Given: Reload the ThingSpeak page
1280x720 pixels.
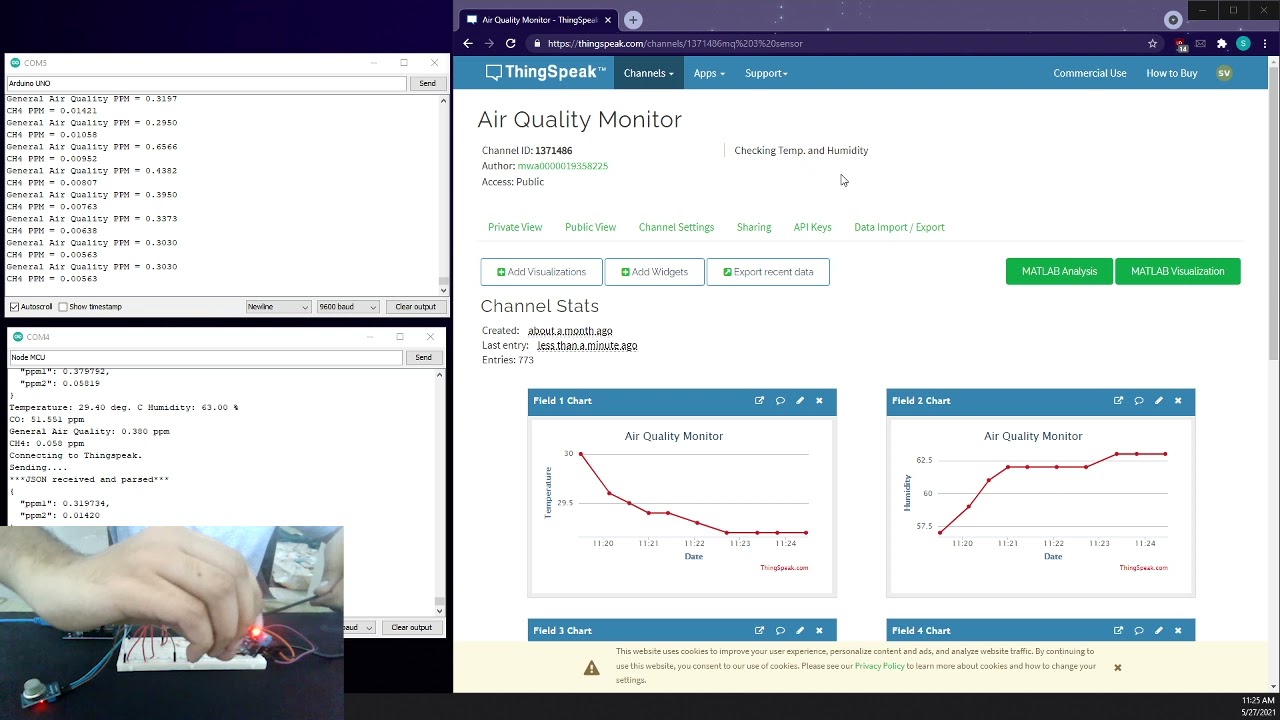Looking at the screenshot, I should coord(511,44).
